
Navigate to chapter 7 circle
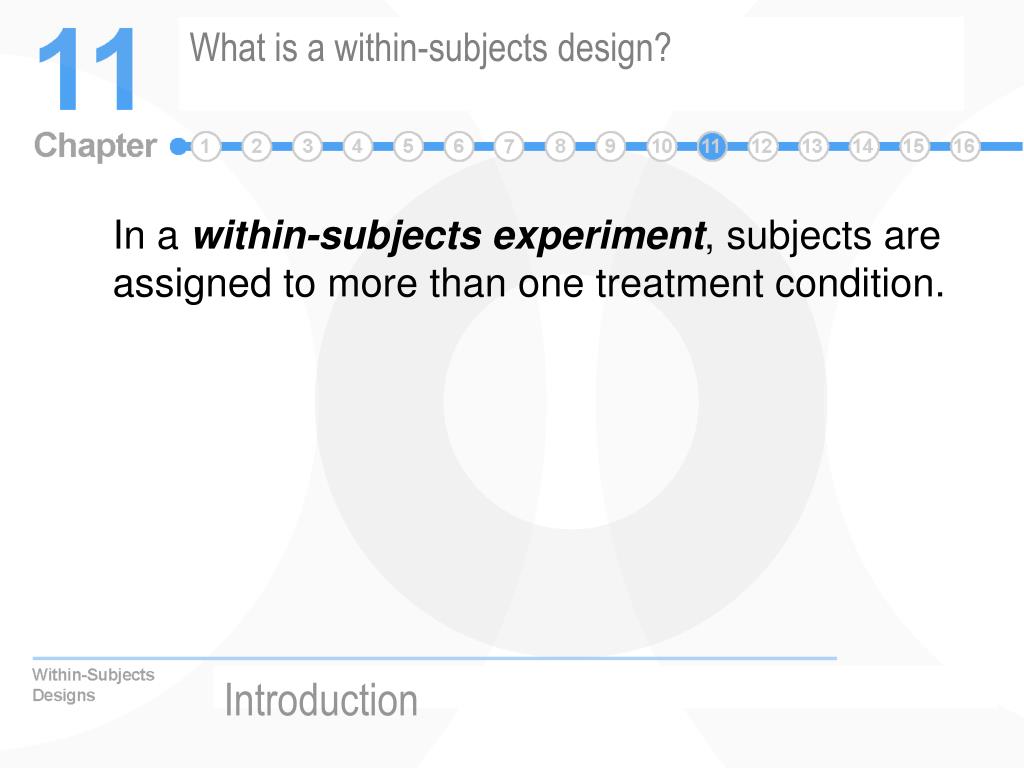(509, 146)
